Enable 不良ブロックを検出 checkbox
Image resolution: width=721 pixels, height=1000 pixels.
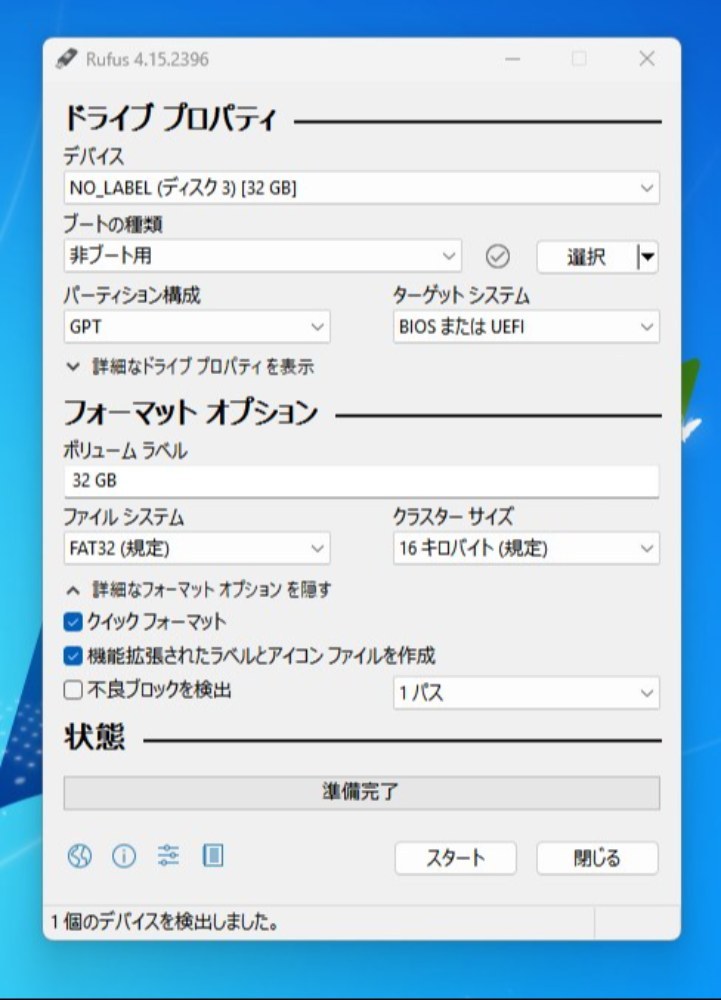[x=73, y=689]
